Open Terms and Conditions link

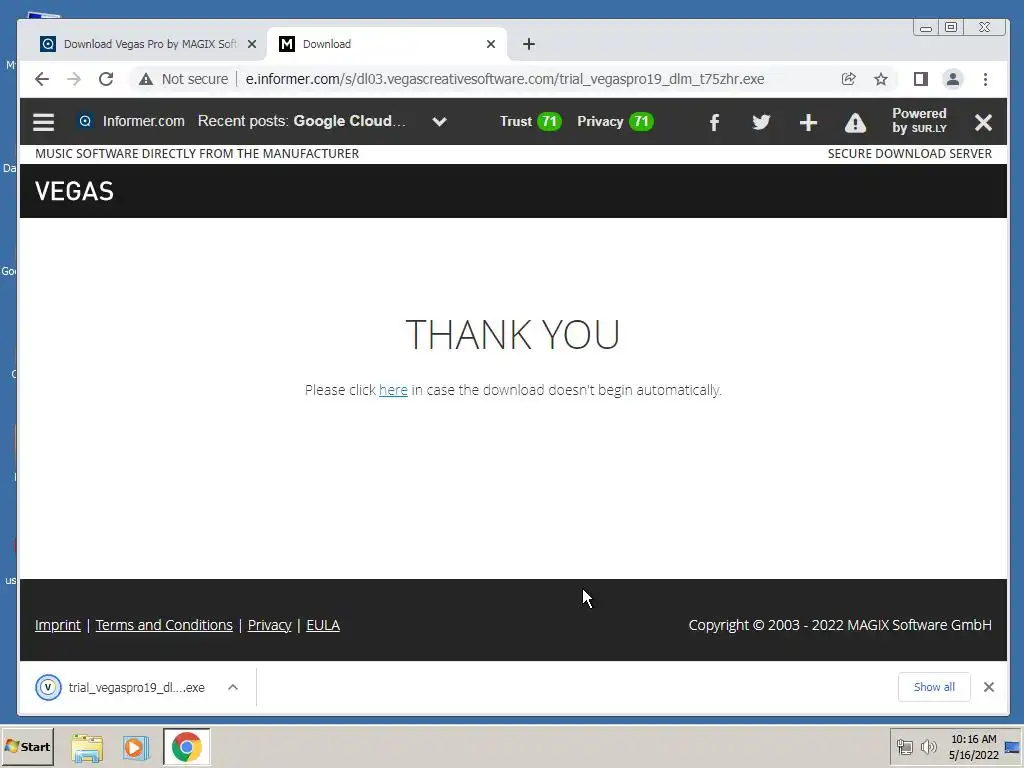164,625
